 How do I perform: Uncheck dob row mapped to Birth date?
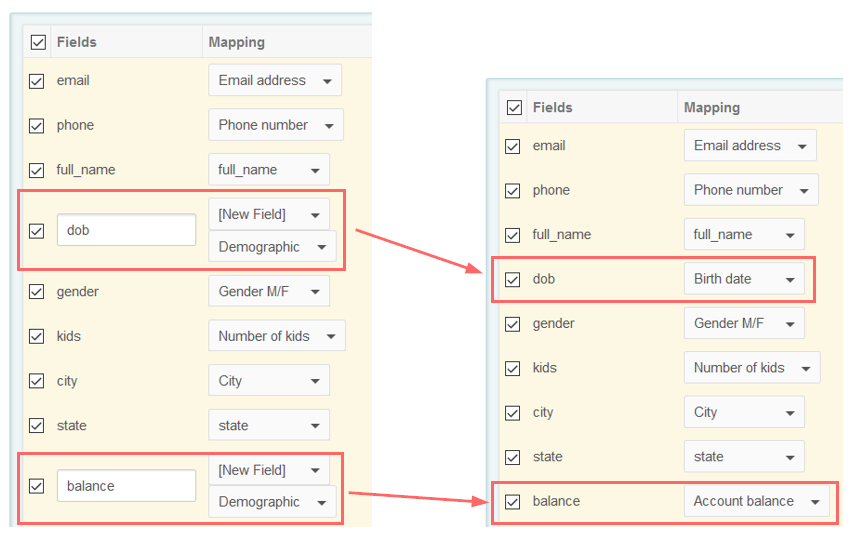(512, 280)
